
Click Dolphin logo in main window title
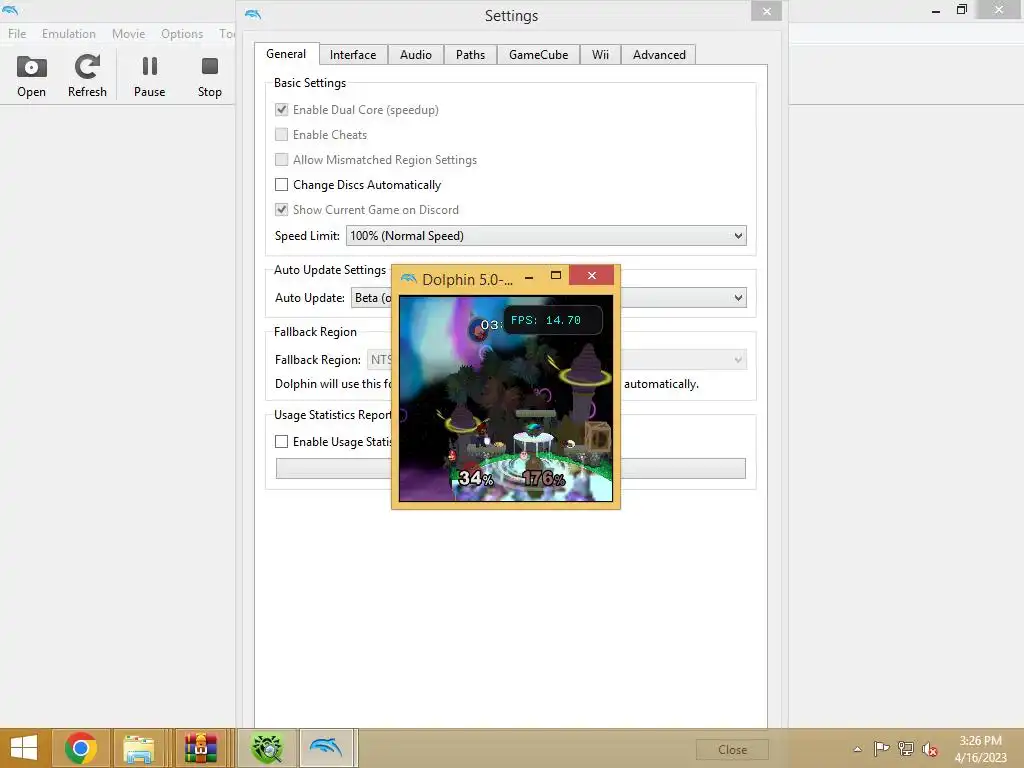(x=10, y=10)
